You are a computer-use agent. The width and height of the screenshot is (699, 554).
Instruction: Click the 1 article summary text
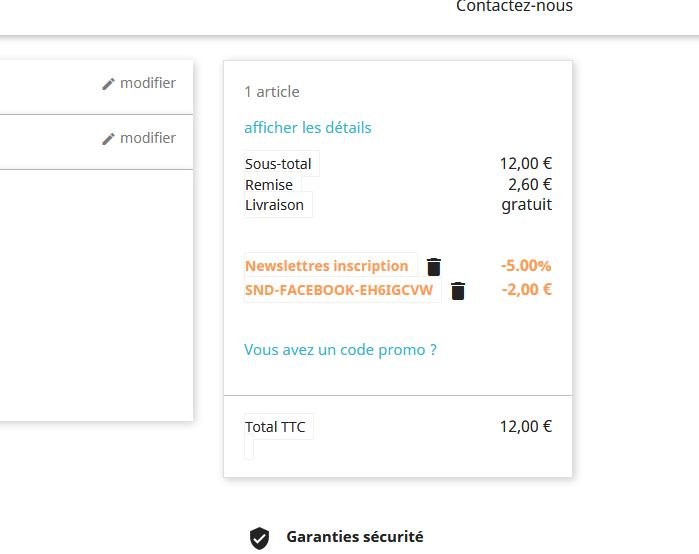tap(272, 92)
